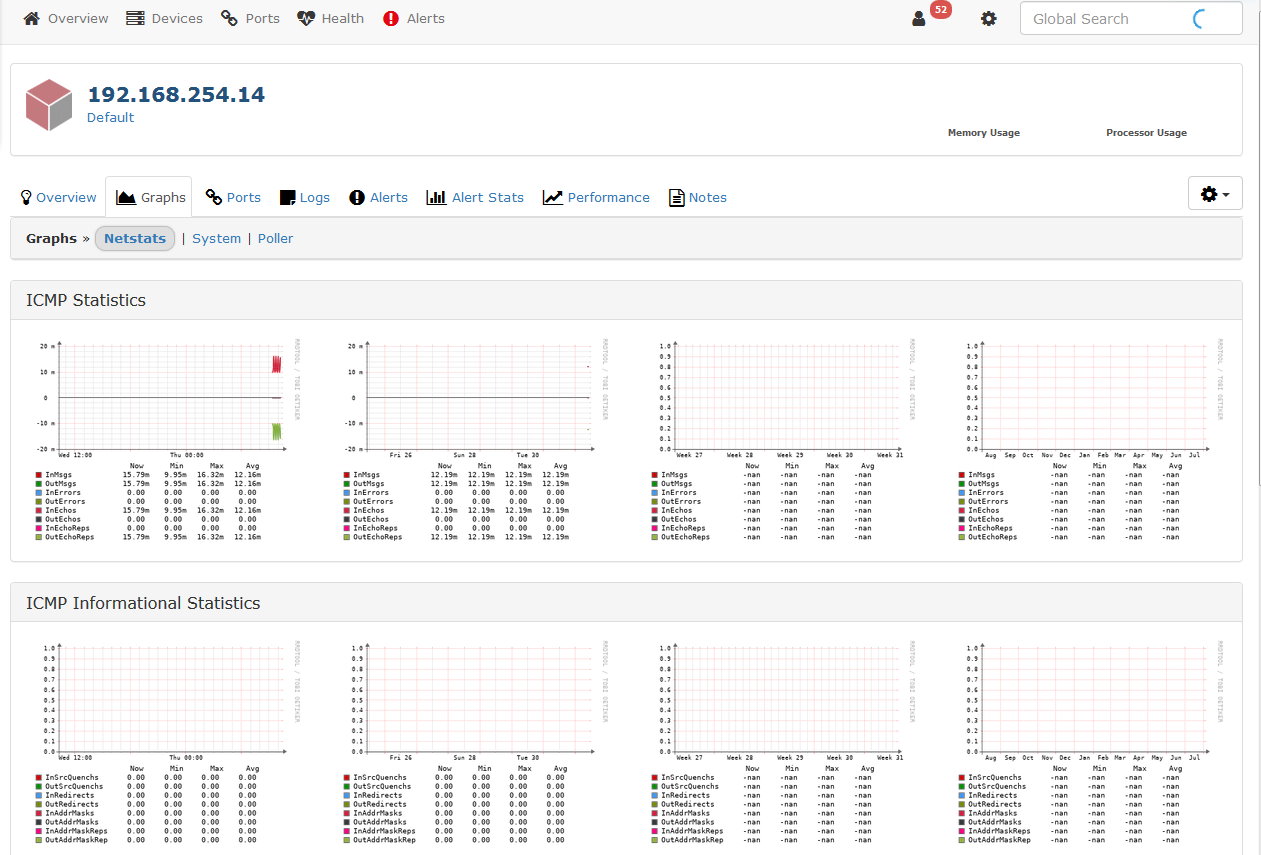The image size is (1261, 855).
Task: Open the global settings gear icon
Action: [x=988, y=19]
